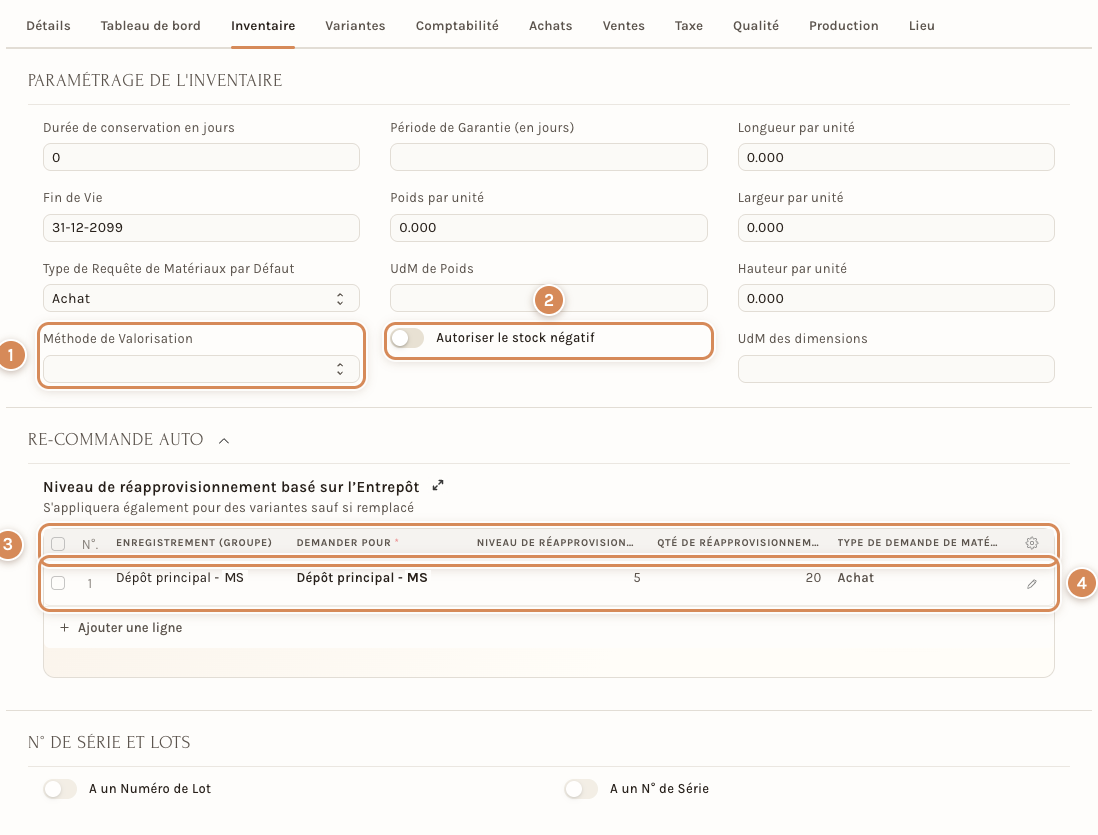Enable the A un Numéro de Lot toggle
1098x835 pixels.
(x=60, y=789)
